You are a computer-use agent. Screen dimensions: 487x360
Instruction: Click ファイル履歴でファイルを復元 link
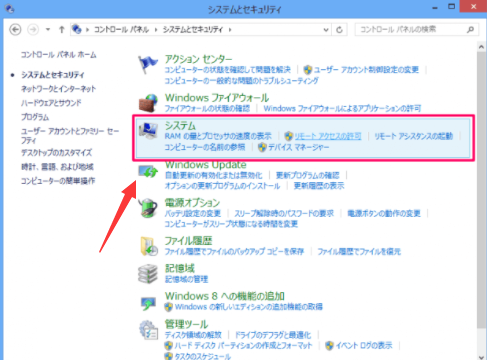(x=359, y=251)
